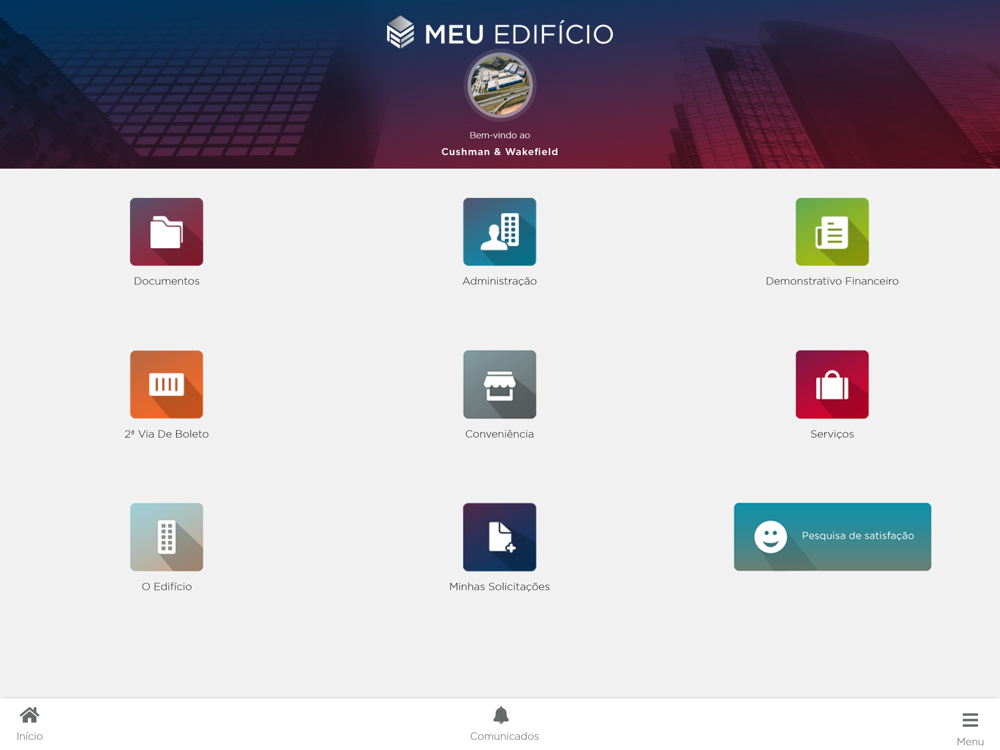Open the Serviços bag icon
The width and height of the screenshot is (1000, 750).
[x=832, y=385]
